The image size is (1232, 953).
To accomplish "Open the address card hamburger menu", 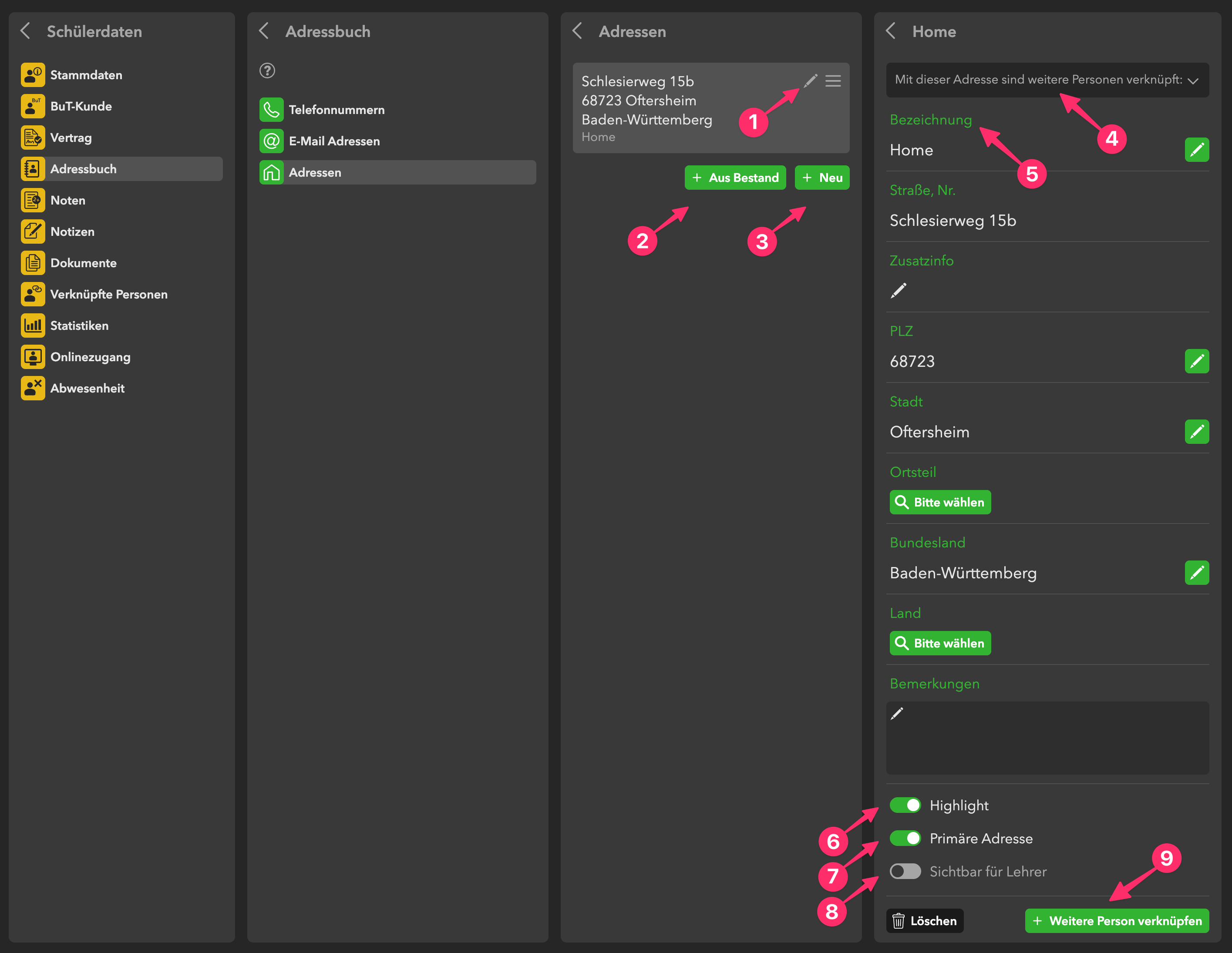I will coord(833,81).
